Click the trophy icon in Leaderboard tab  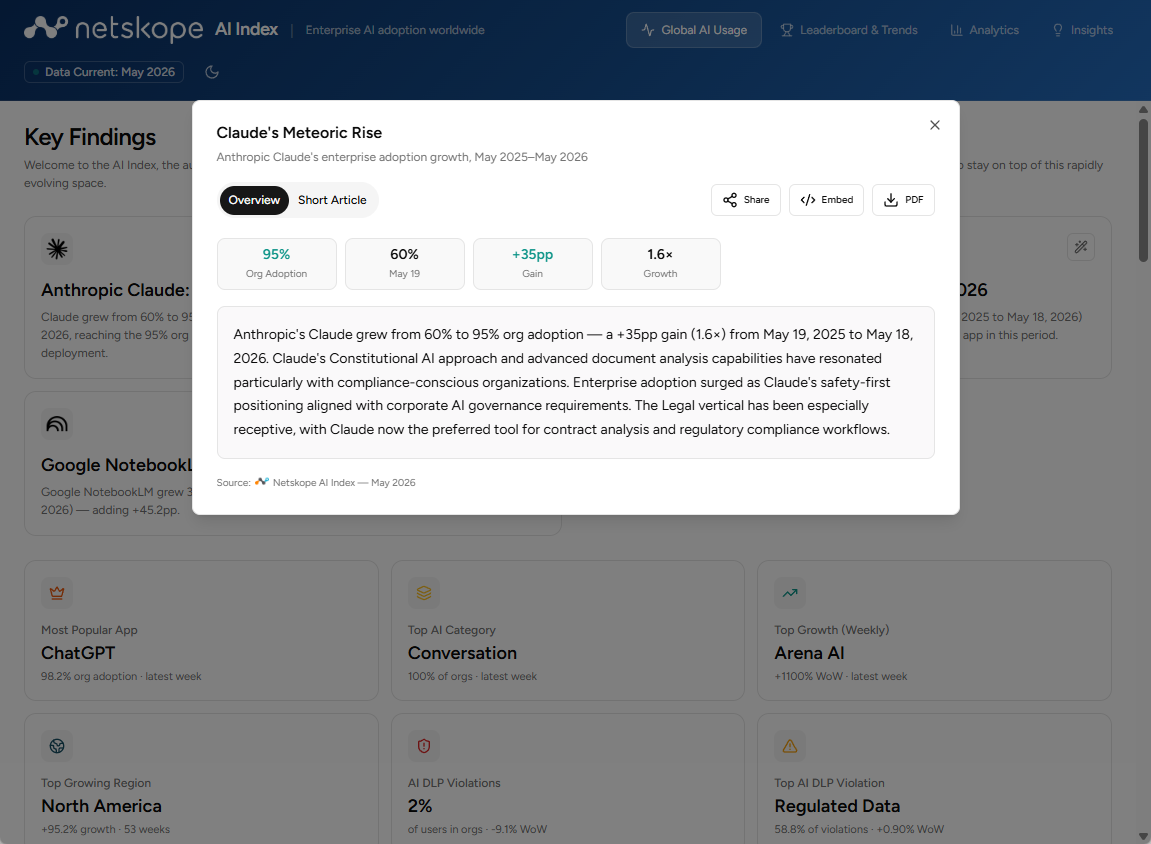pos(787,30)
